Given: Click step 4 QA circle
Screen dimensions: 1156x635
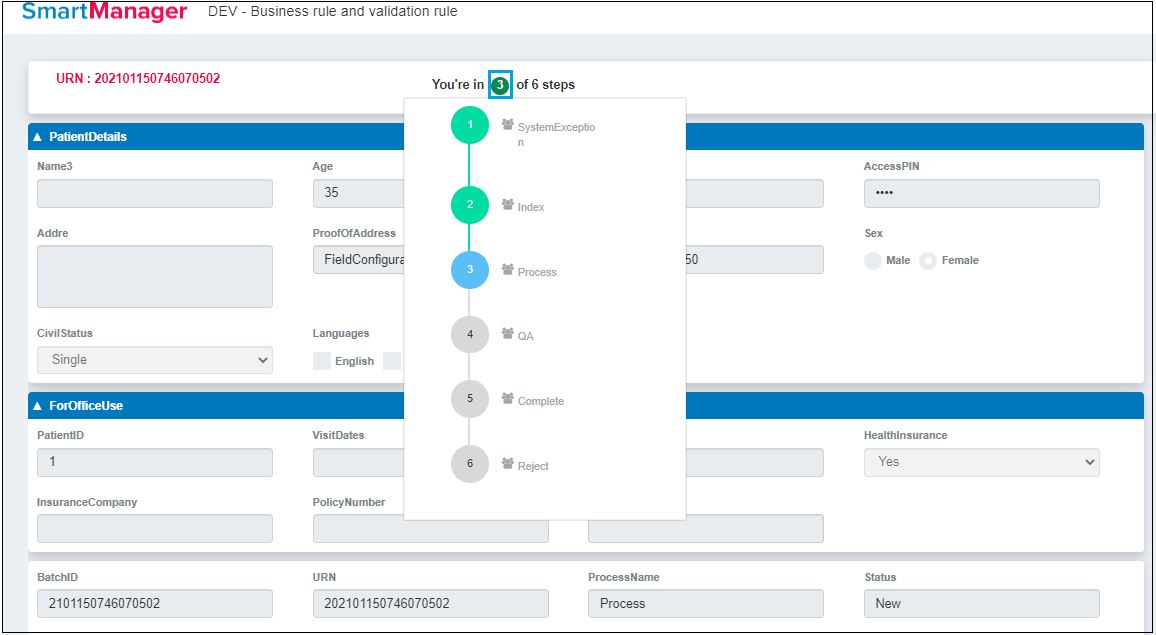Looking at the screenshot, I should point(470,335).
